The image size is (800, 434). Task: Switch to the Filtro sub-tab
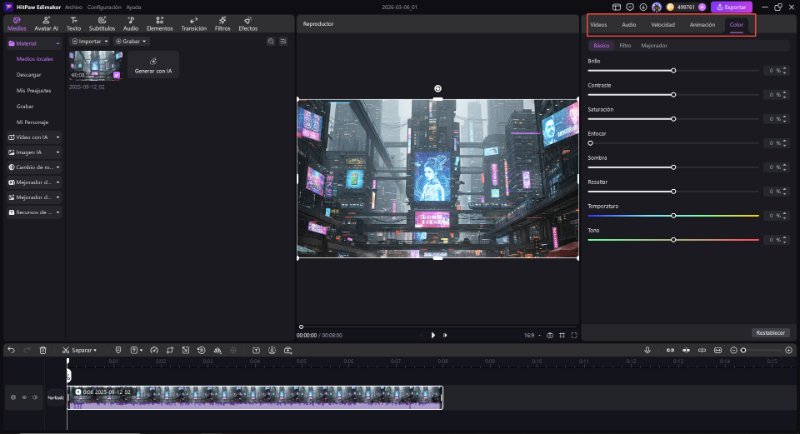click(x=625, y=45)
